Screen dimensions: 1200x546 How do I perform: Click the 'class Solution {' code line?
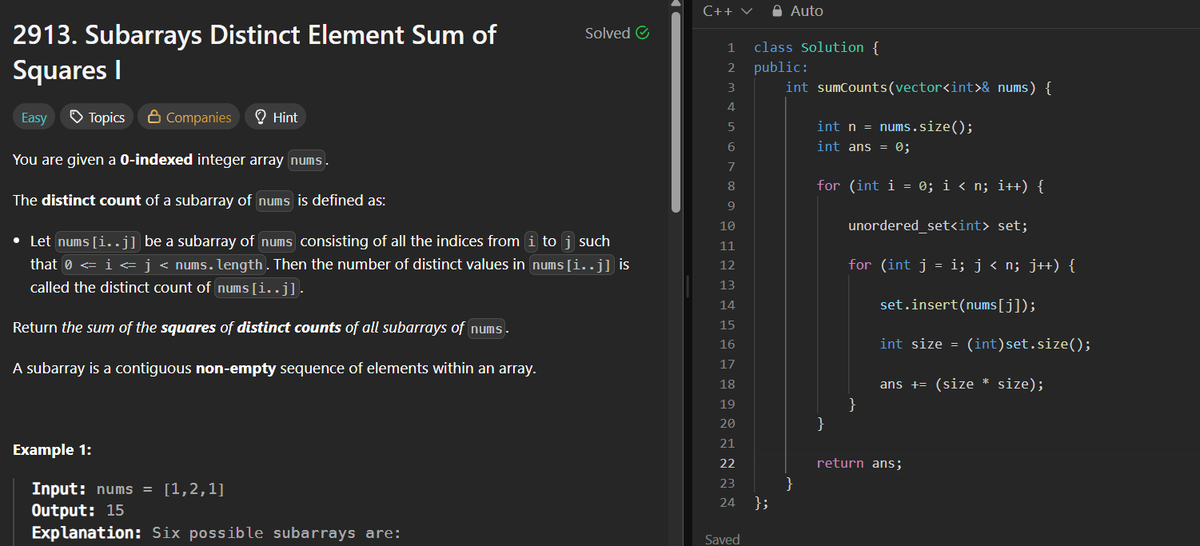point(816,47)
